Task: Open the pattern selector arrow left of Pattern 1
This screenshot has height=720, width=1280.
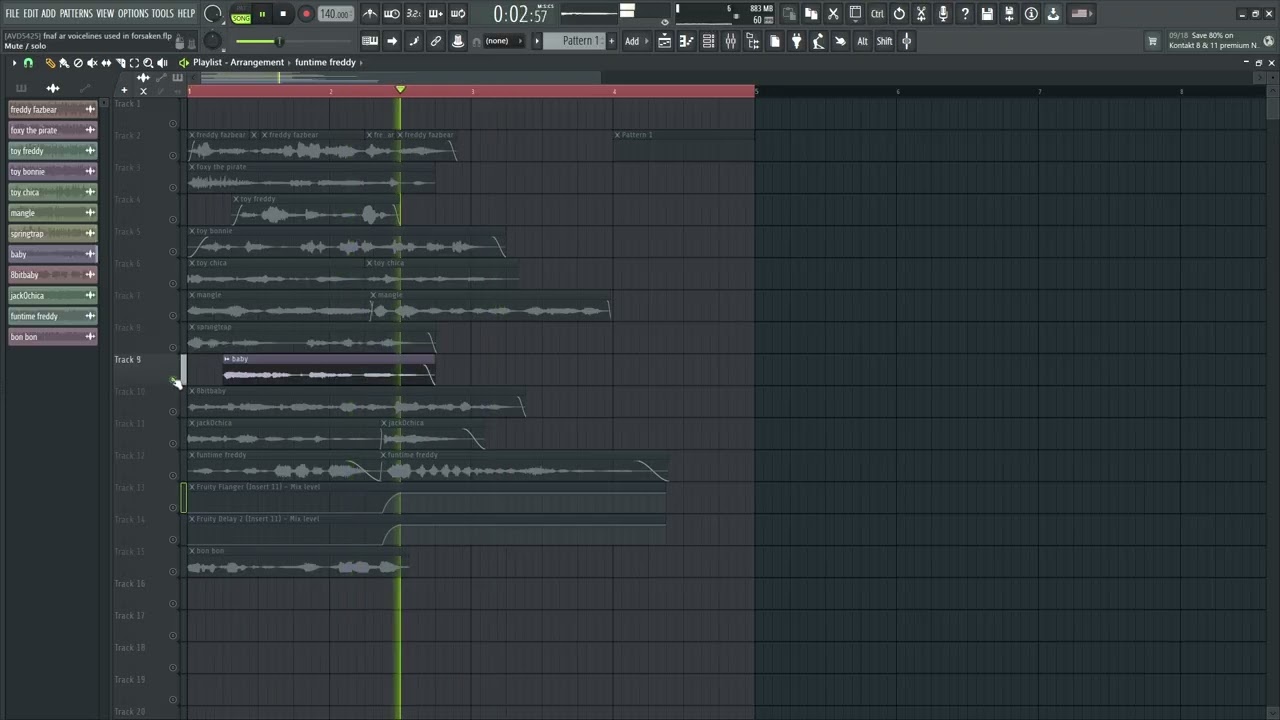Action: [x=537, y=41]
